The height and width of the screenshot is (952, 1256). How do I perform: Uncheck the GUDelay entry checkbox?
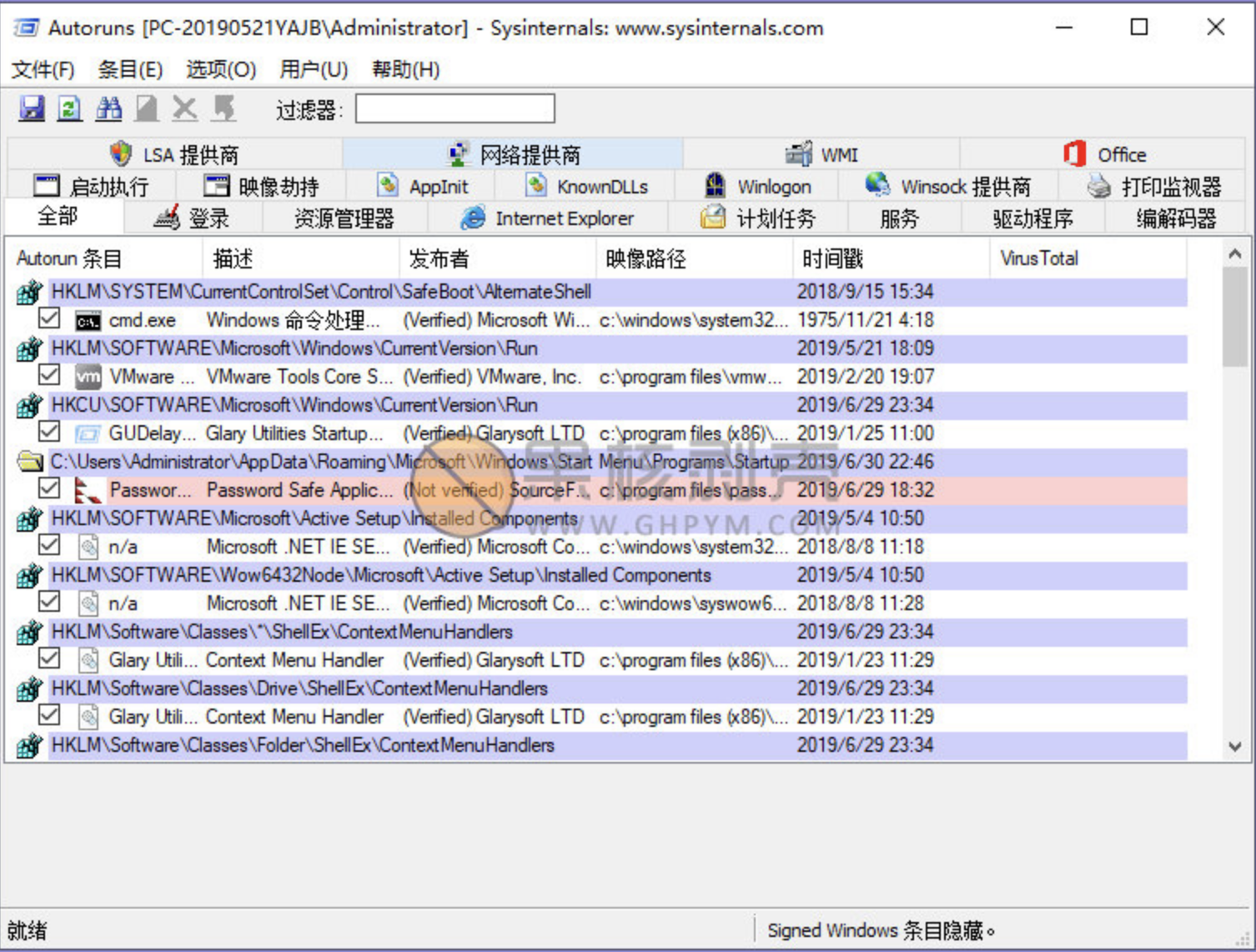coord(49,432)
